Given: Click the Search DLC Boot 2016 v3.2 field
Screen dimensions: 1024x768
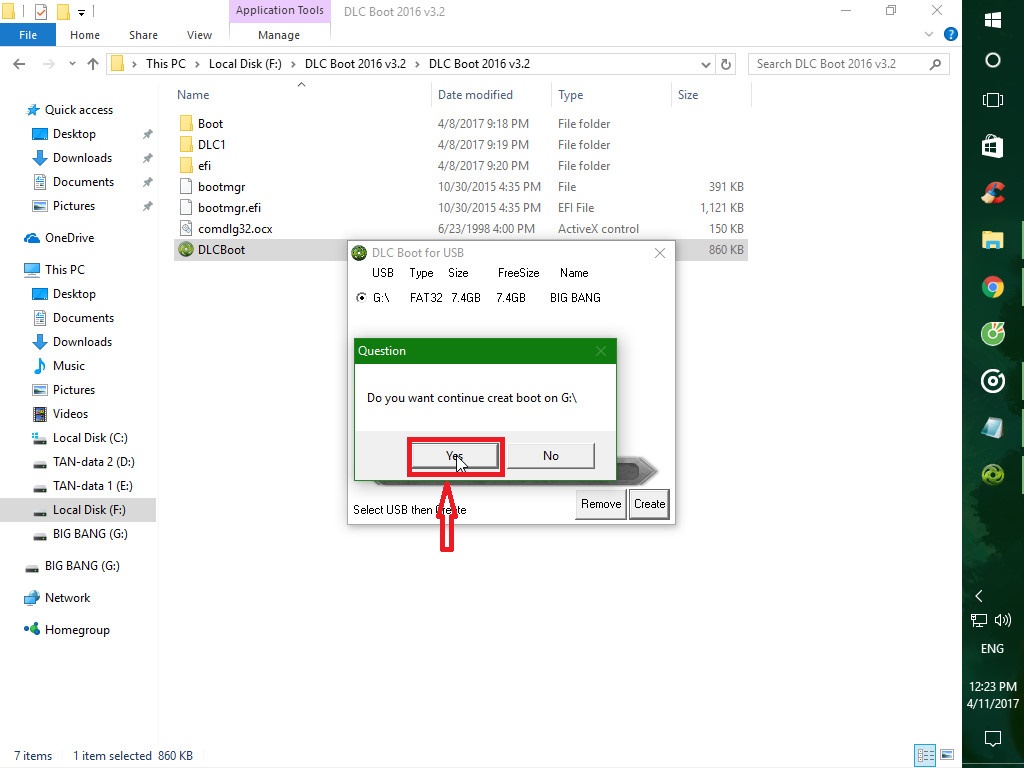Looking at the screenshot, I should tap(848, 64).
